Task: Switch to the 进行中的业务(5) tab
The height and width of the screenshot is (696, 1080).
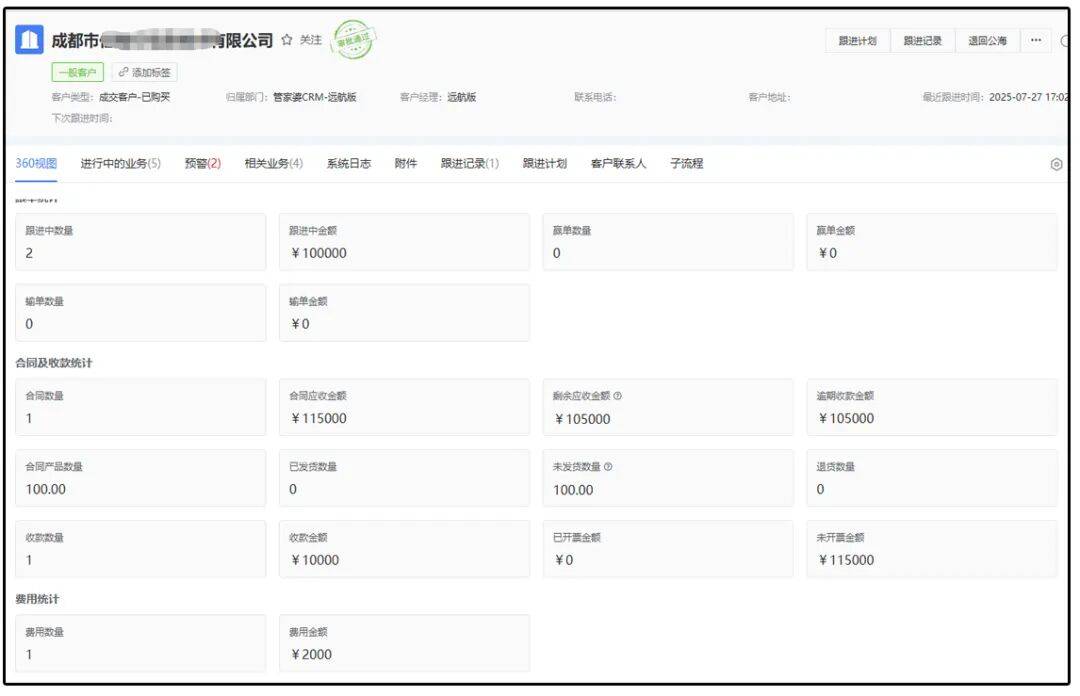Action: click(121, 163)
